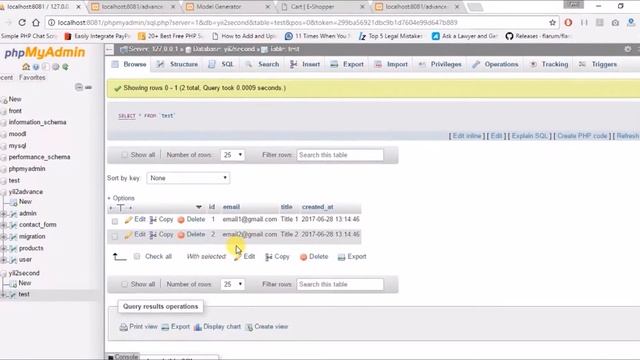Expand the test table node in yii2second
The image size is (640, 360).
(x=4, y=294)
